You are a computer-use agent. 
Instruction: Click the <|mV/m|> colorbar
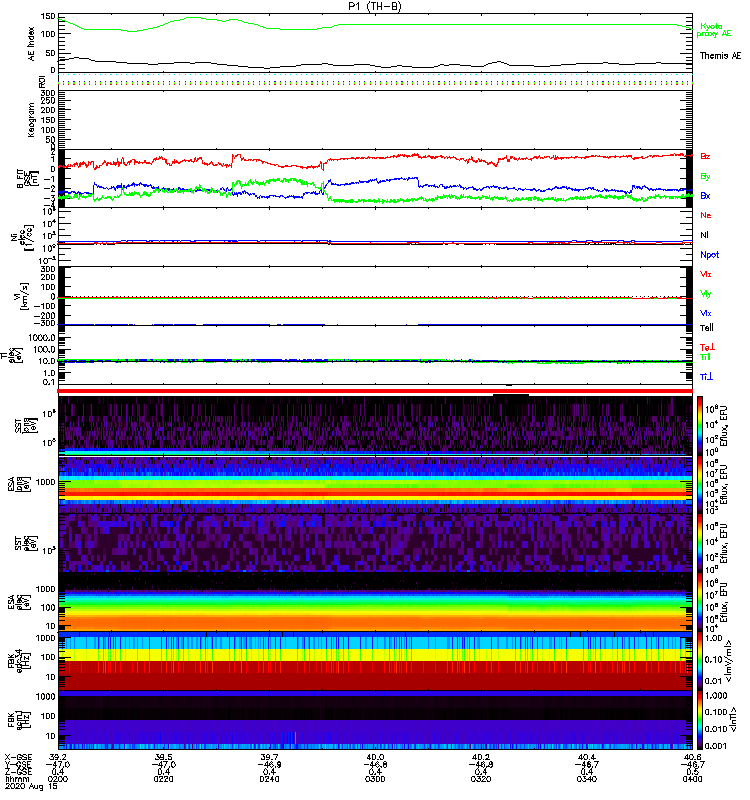click(x=699, y=661)
